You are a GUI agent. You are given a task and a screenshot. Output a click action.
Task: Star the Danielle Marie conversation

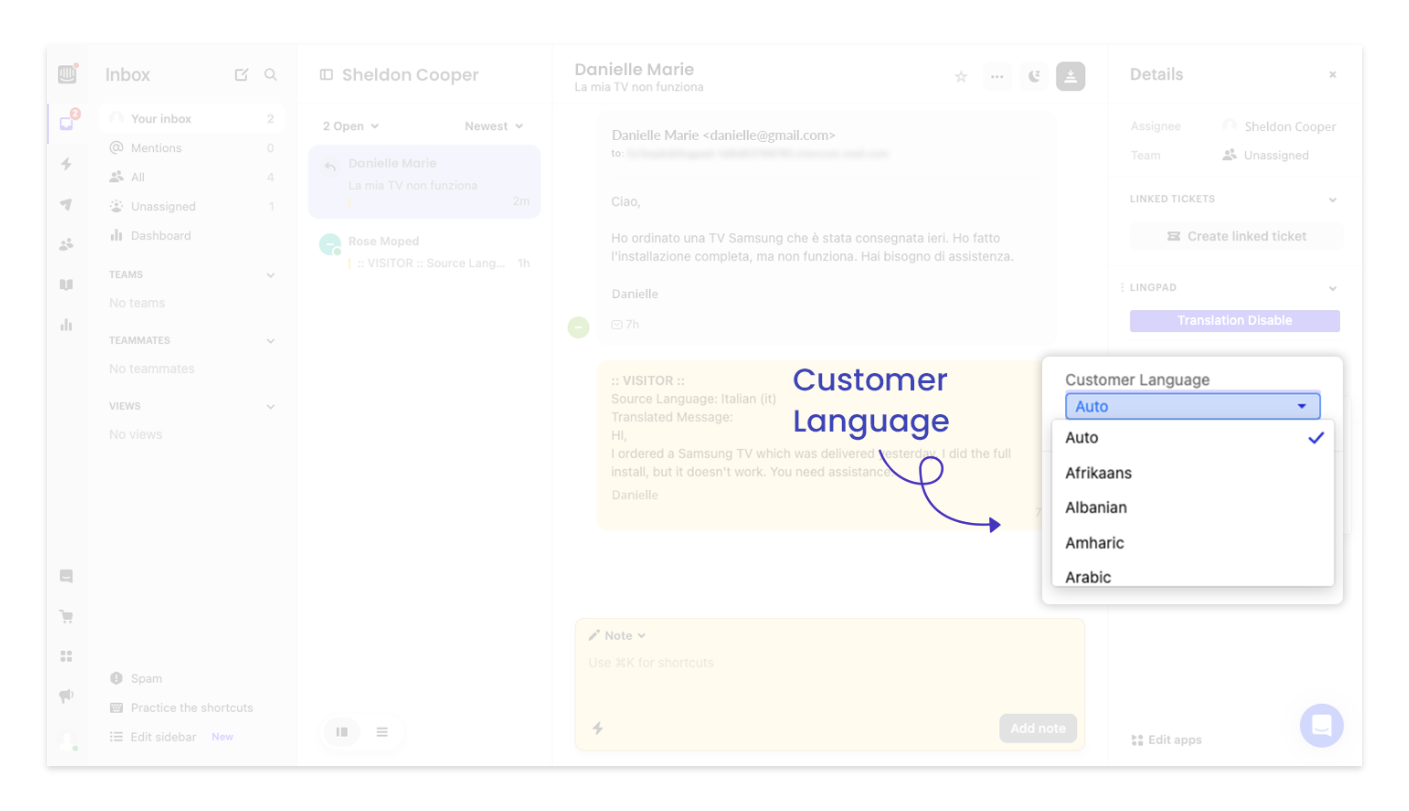click(x=960, y=76)
